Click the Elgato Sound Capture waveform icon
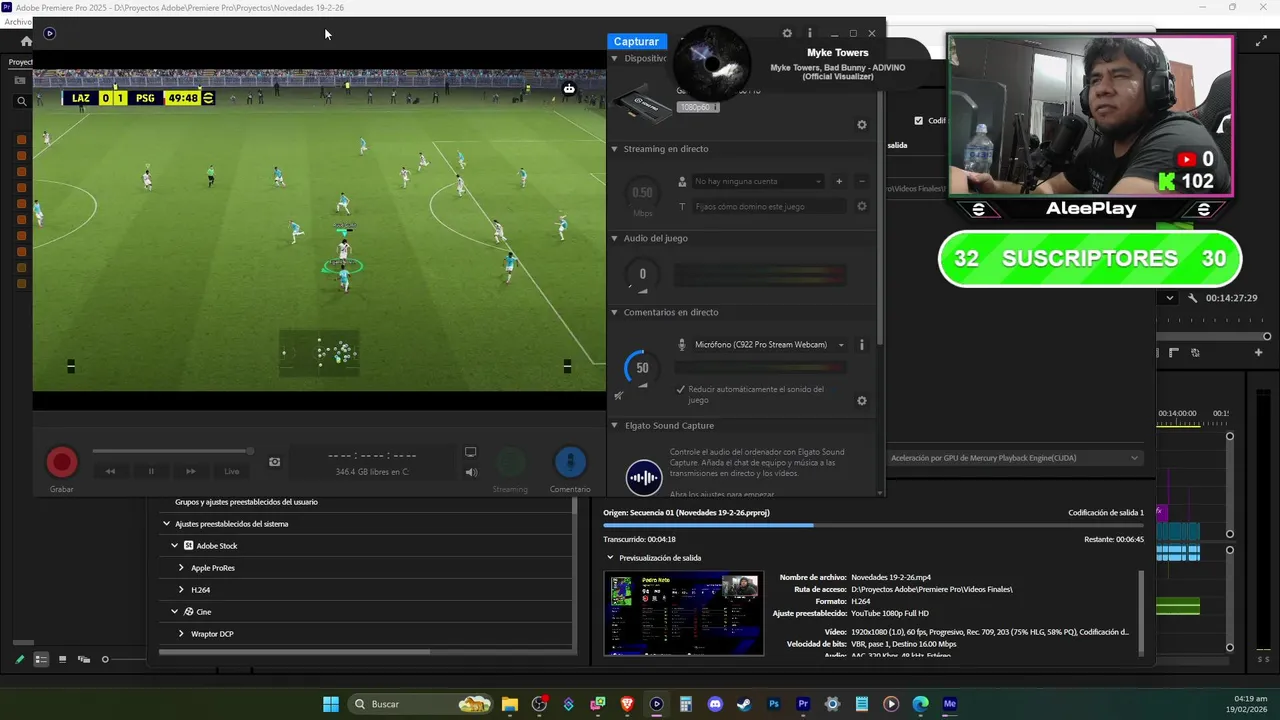Viewport: 1280px width, 720px height. pyautogui.click(x=644, y=477)
